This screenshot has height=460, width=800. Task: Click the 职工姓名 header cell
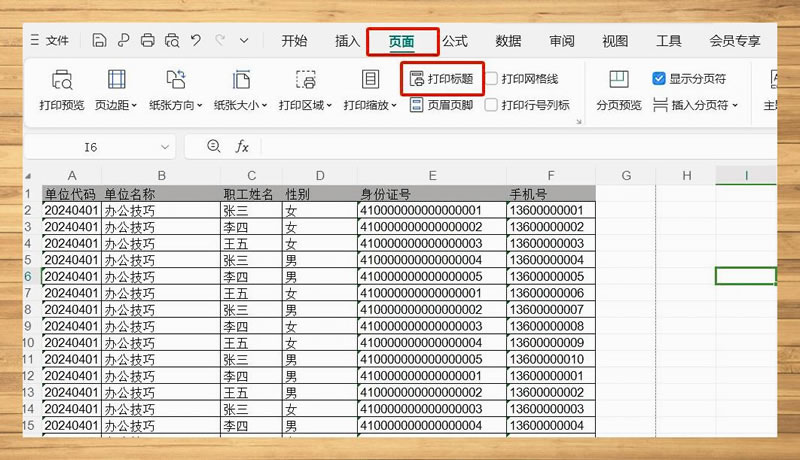point(252,194)
